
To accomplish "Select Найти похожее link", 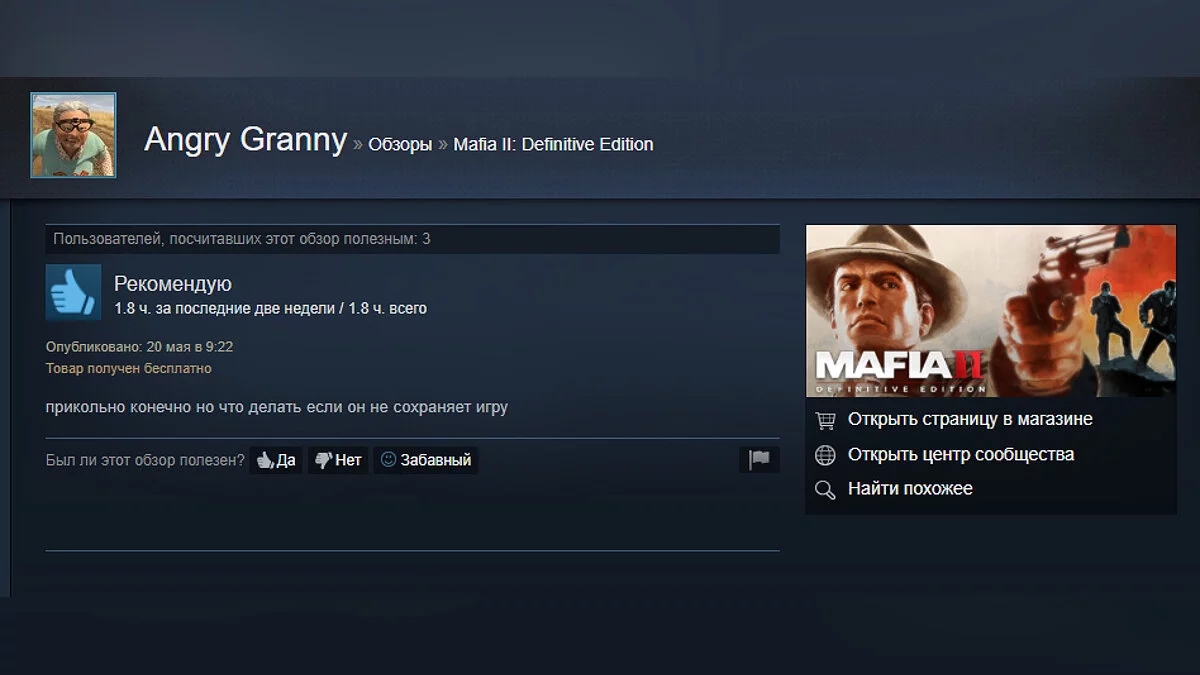I will pyautogui.click(x=910, y=489).
